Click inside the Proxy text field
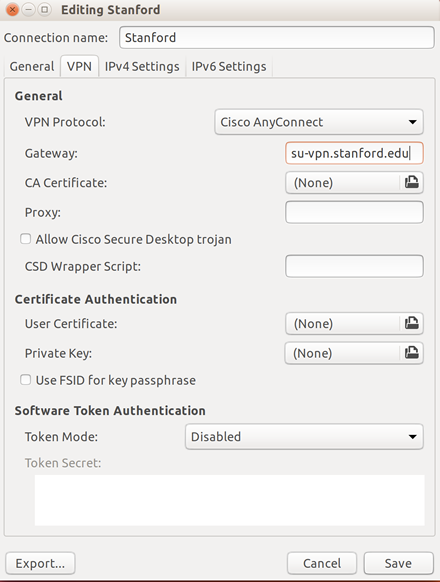The height and width of the screenshot is (582, 440). pyautogui.click(x=354, y=212)
